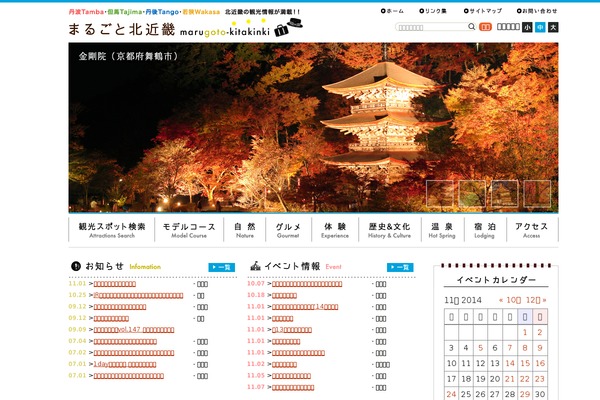The height and width of the screenshot is (400, 600).
Task: Open the お問い合わせ contact link
Action: 537,11
